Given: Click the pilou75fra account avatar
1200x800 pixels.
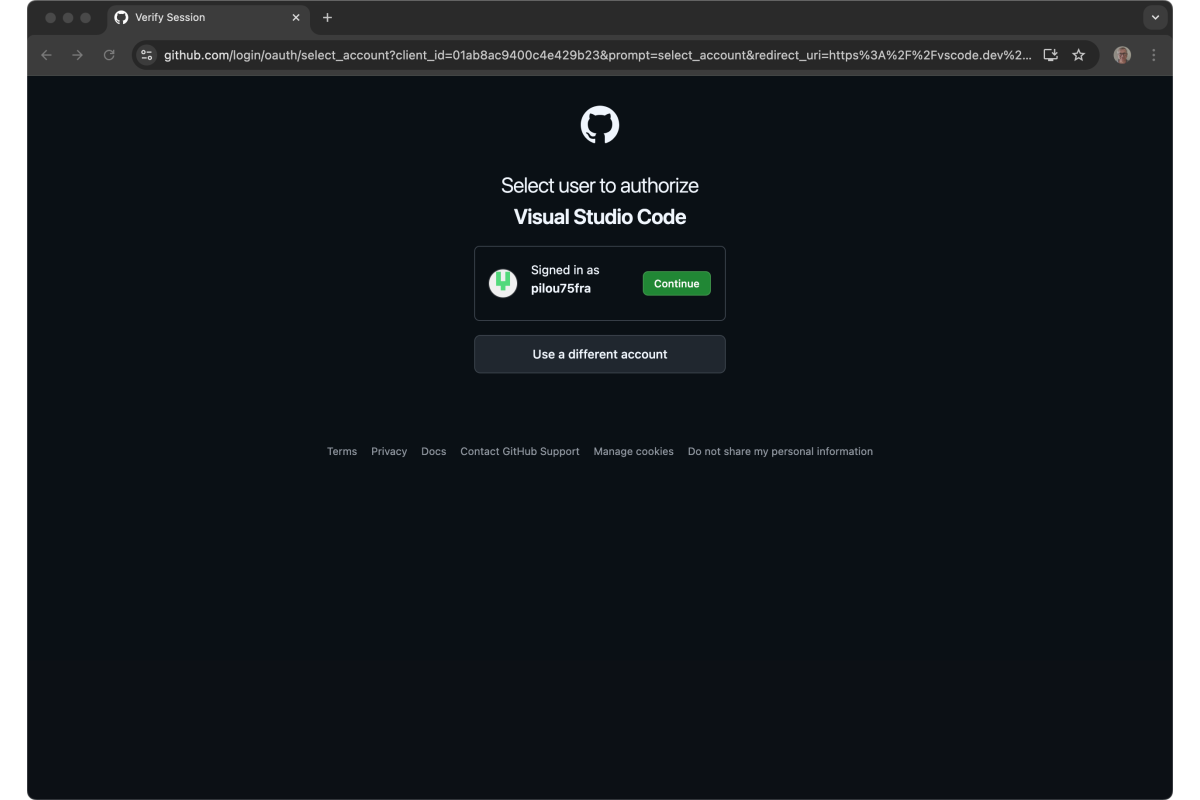Looking at the screenshot, I should pos(500,283).
